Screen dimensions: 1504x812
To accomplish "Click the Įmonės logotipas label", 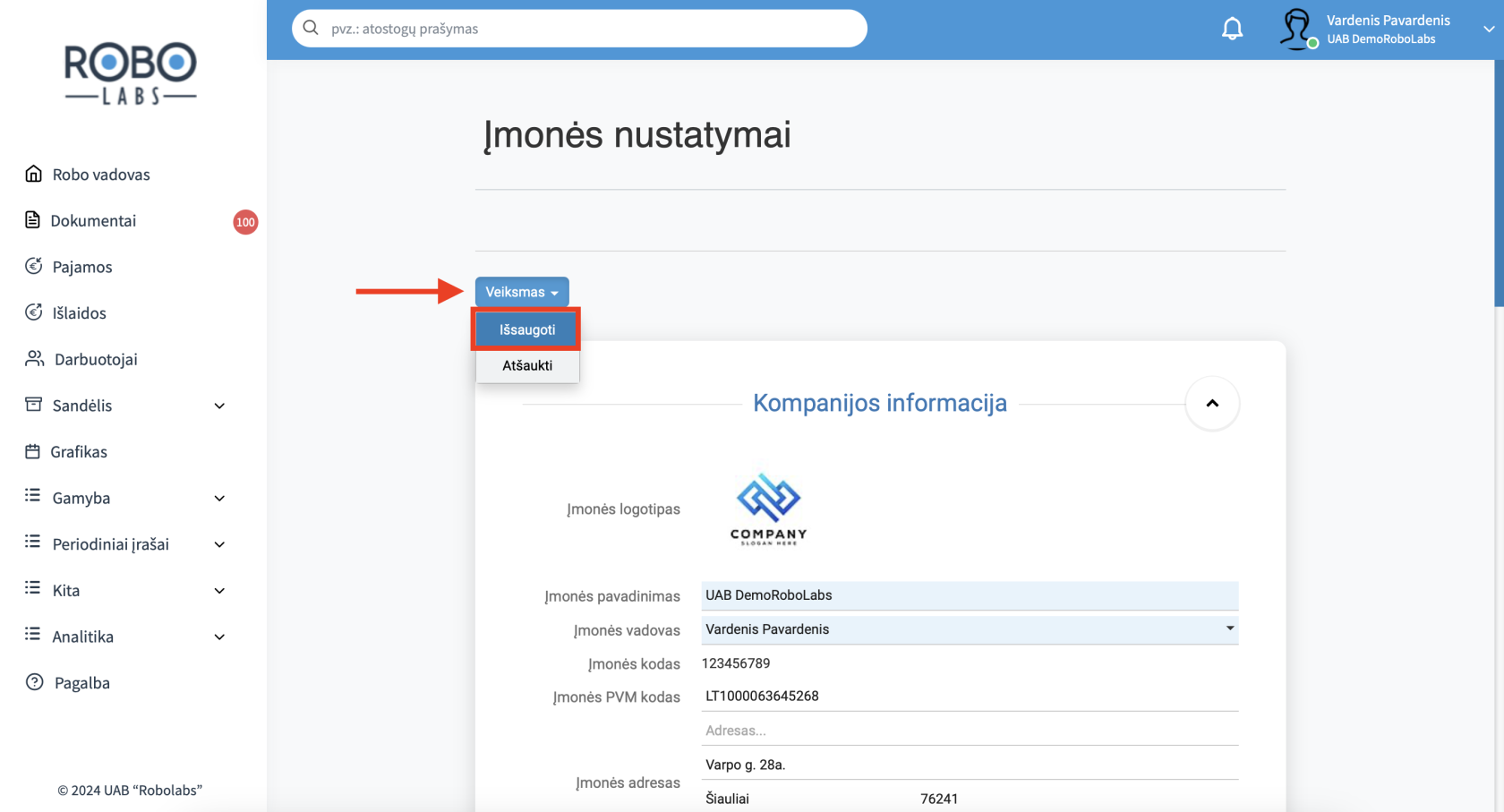I will (623, 509).
